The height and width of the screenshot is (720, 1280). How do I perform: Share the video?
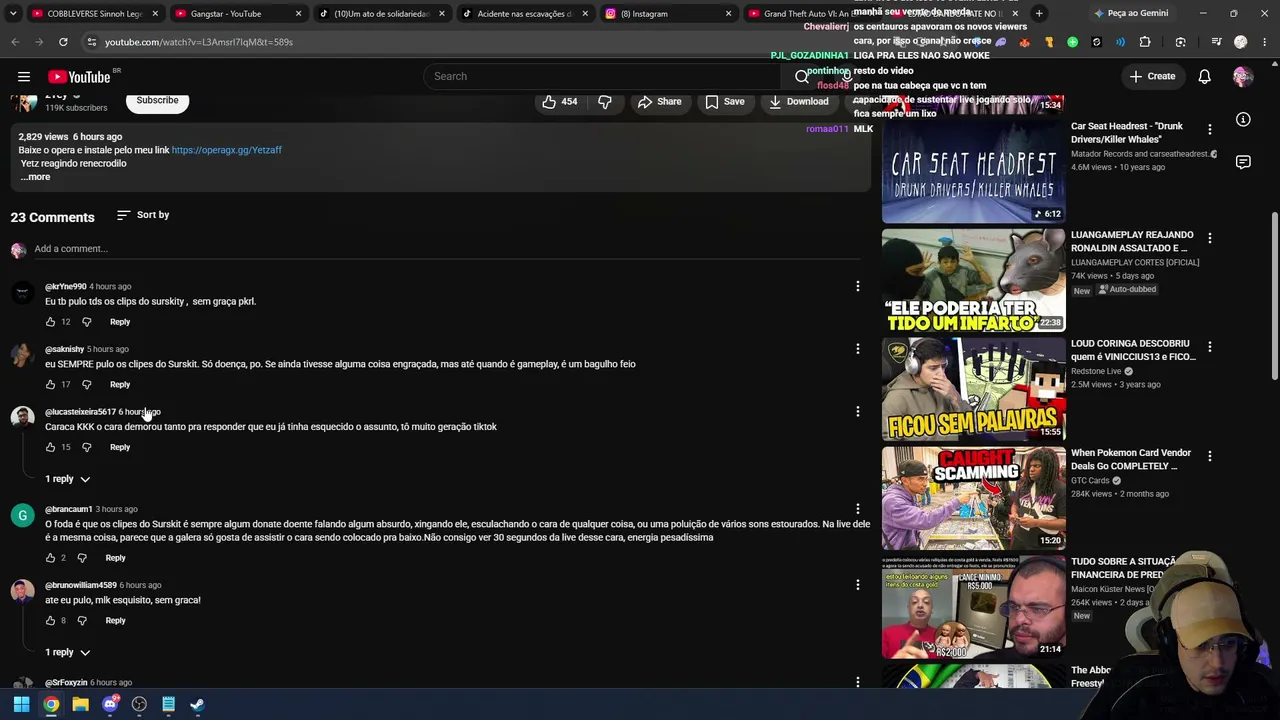[x=659, y=102]
